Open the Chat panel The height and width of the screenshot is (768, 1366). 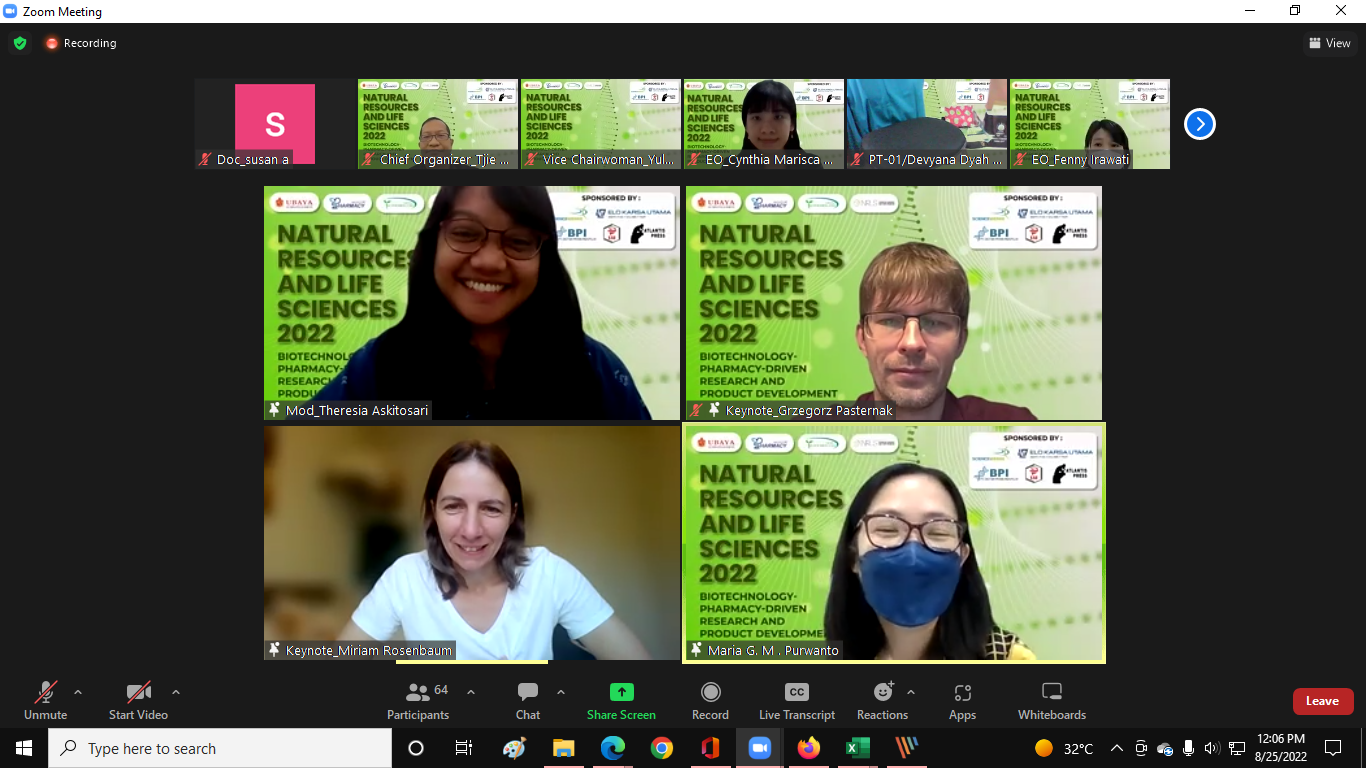pos(528,700)
